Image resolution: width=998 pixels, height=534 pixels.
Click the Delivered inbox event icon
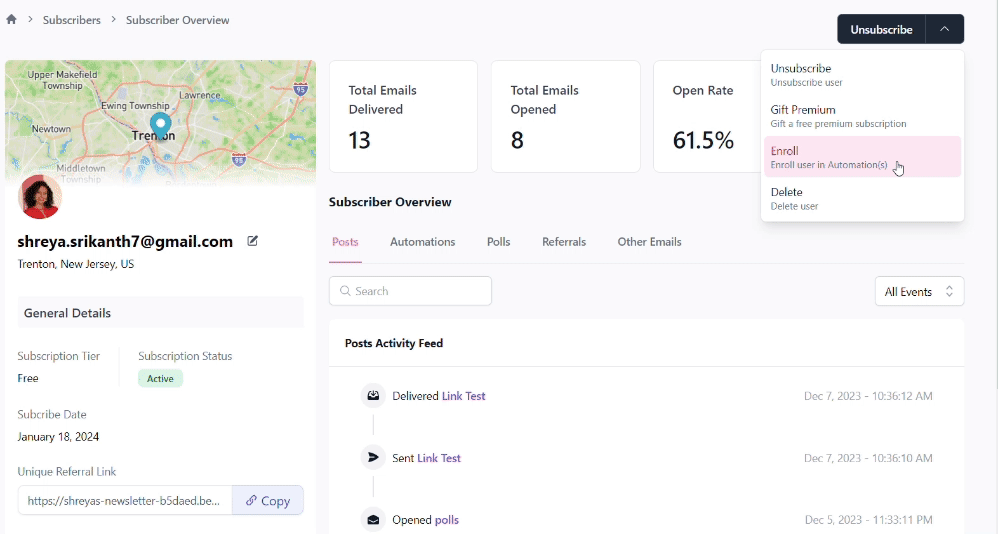pos(373,395)
